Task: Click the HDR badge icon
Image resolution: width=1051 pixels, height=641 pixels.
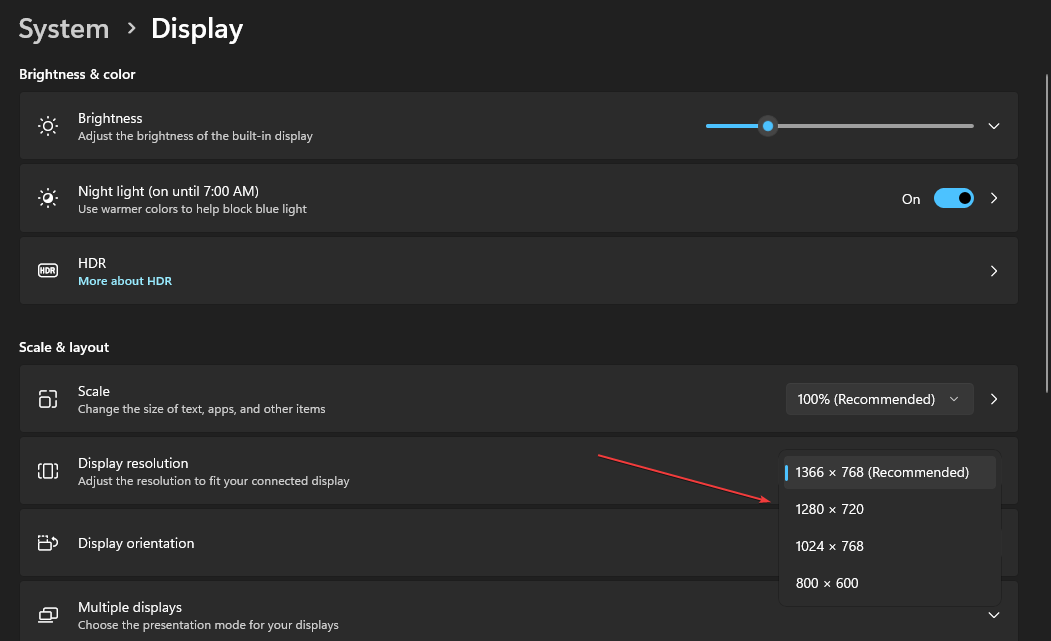Action: point(47,270)
